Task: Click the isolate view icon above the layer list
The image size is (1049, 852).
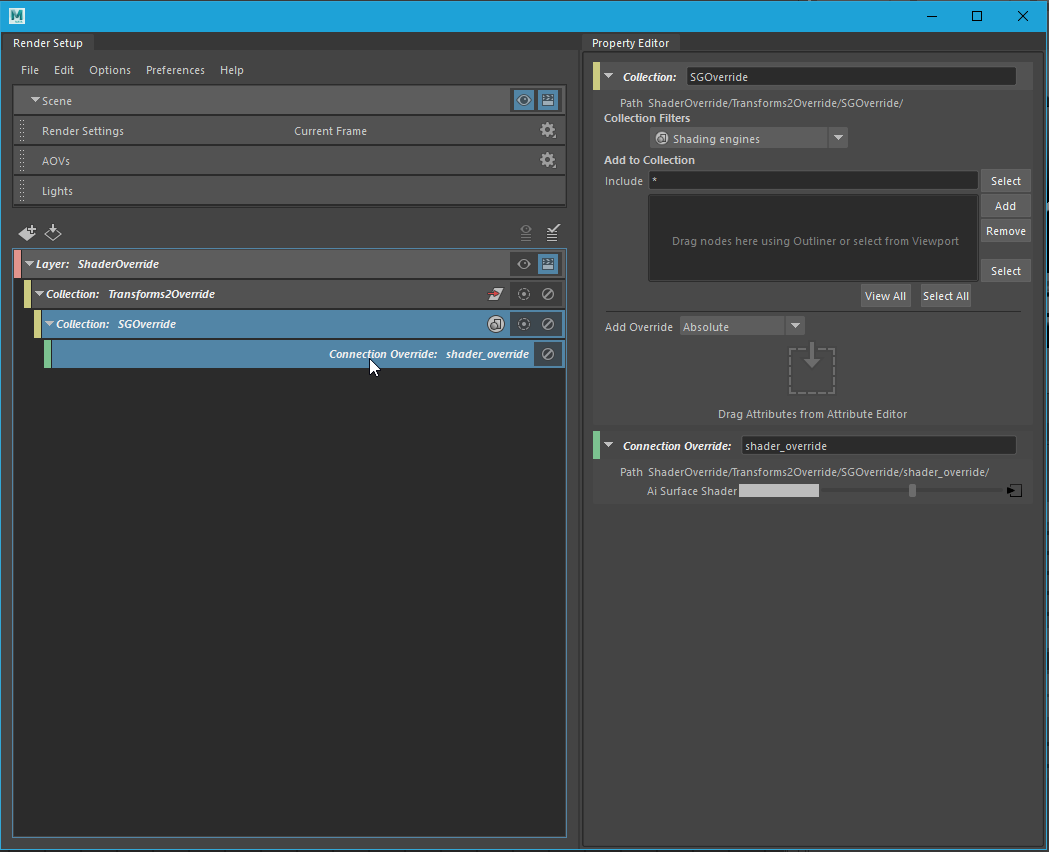Action: 526,232
